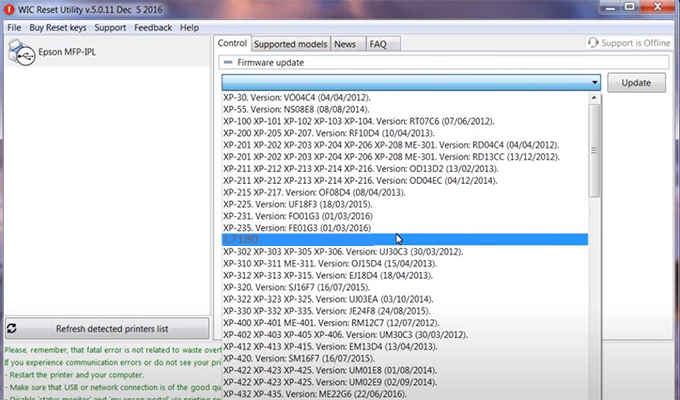Click the WIC Reset Utility title icon
This screenshot has width=680, height=400.
point(9,10)
